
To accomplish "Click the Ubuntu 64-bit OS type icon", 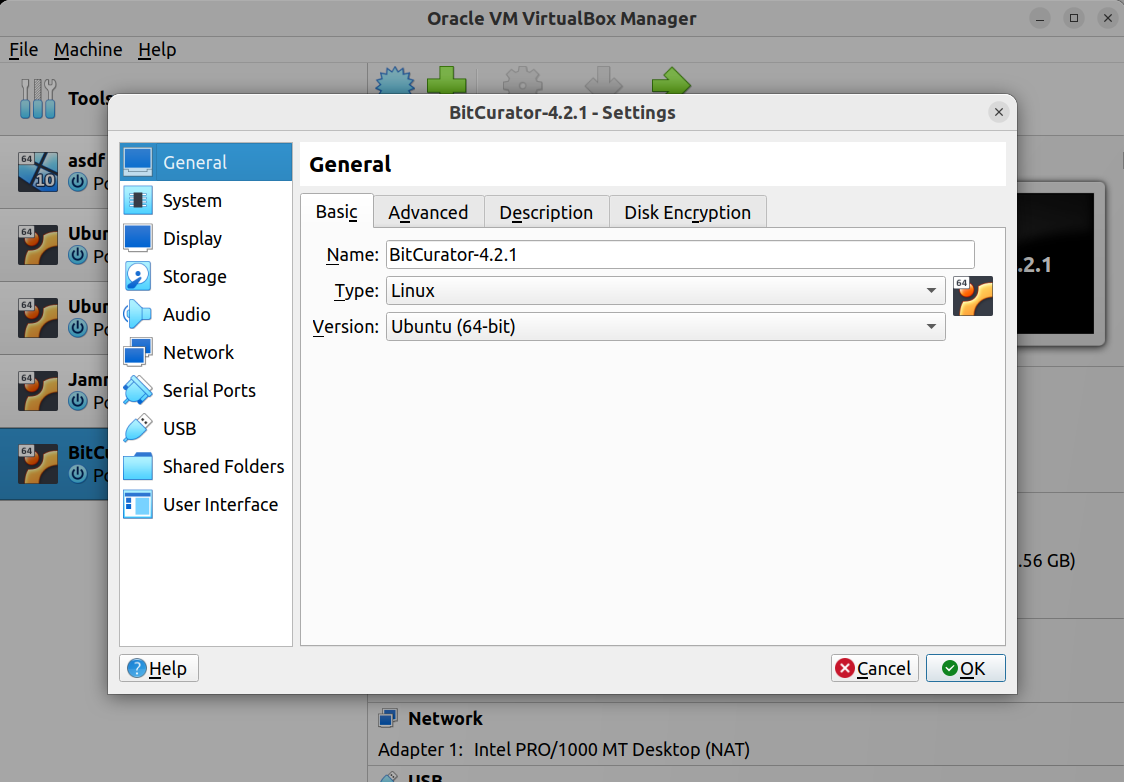I will point(973,296).
